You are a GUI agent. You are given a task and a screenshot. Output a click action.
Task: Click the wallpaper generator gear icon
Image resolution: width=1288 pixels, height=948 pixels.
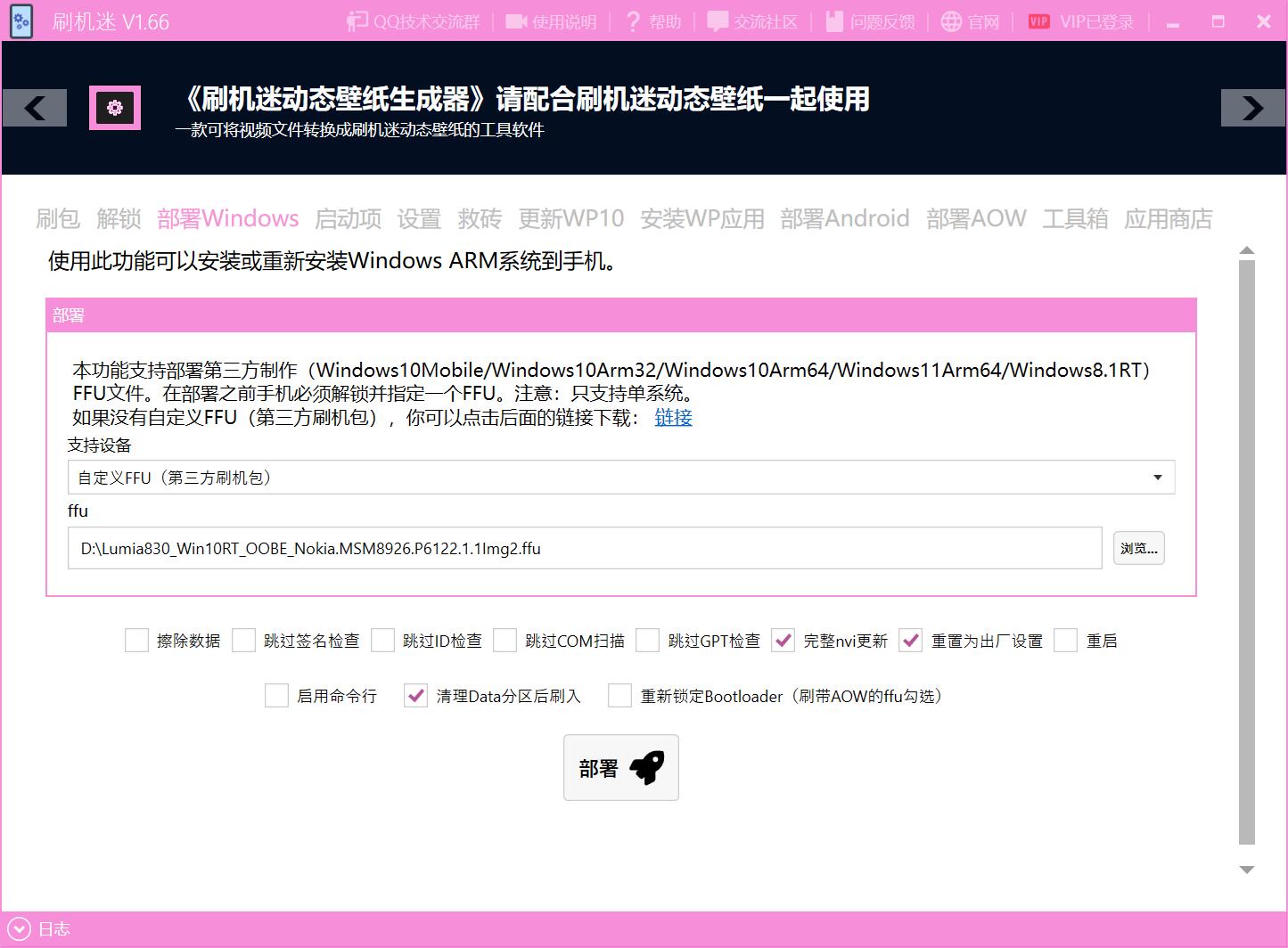(115, 108)
